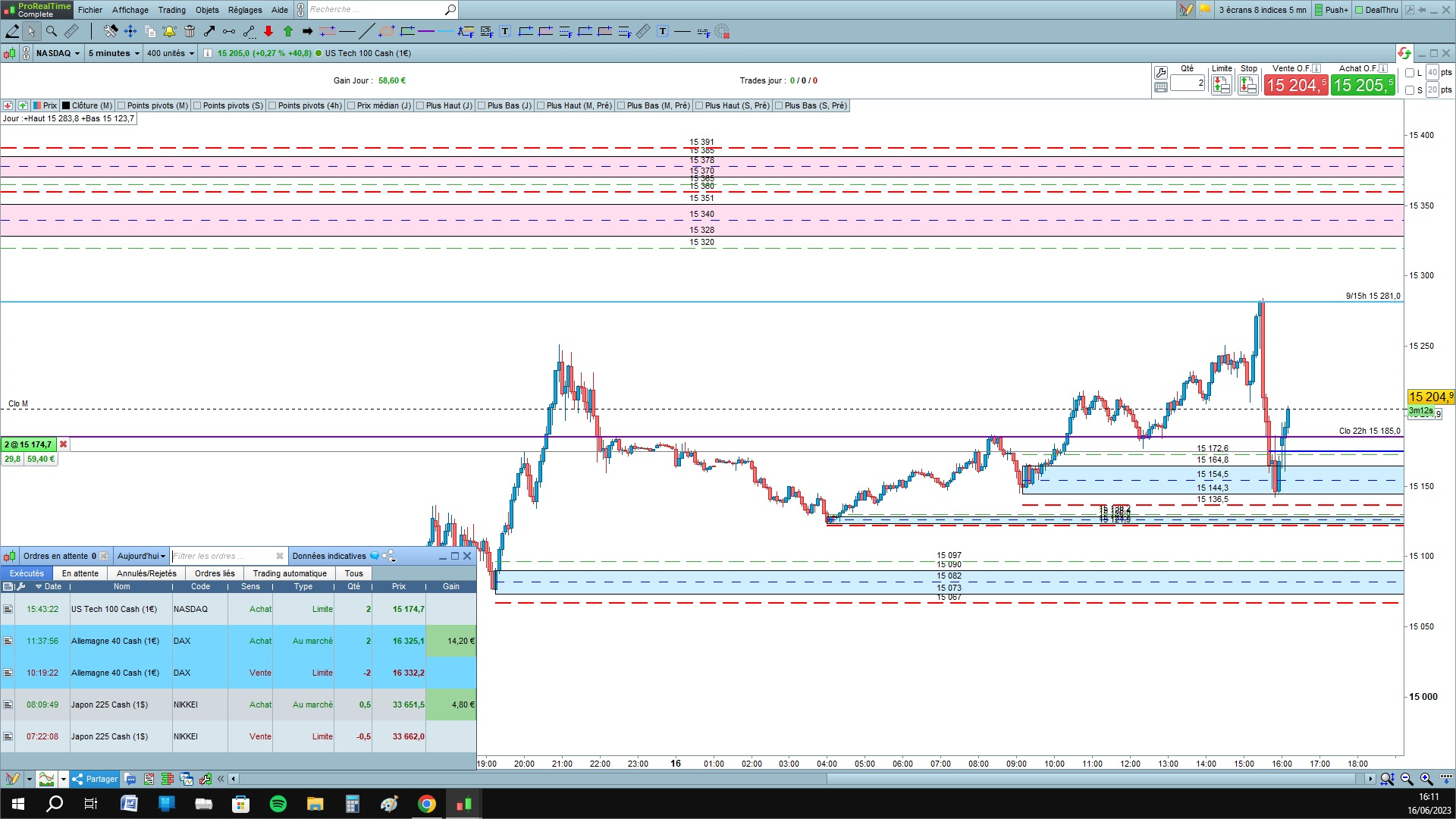This screenshot has width=1456, height=819.
Task: Select the red down arrow tool
Action: tap(268, 31)
